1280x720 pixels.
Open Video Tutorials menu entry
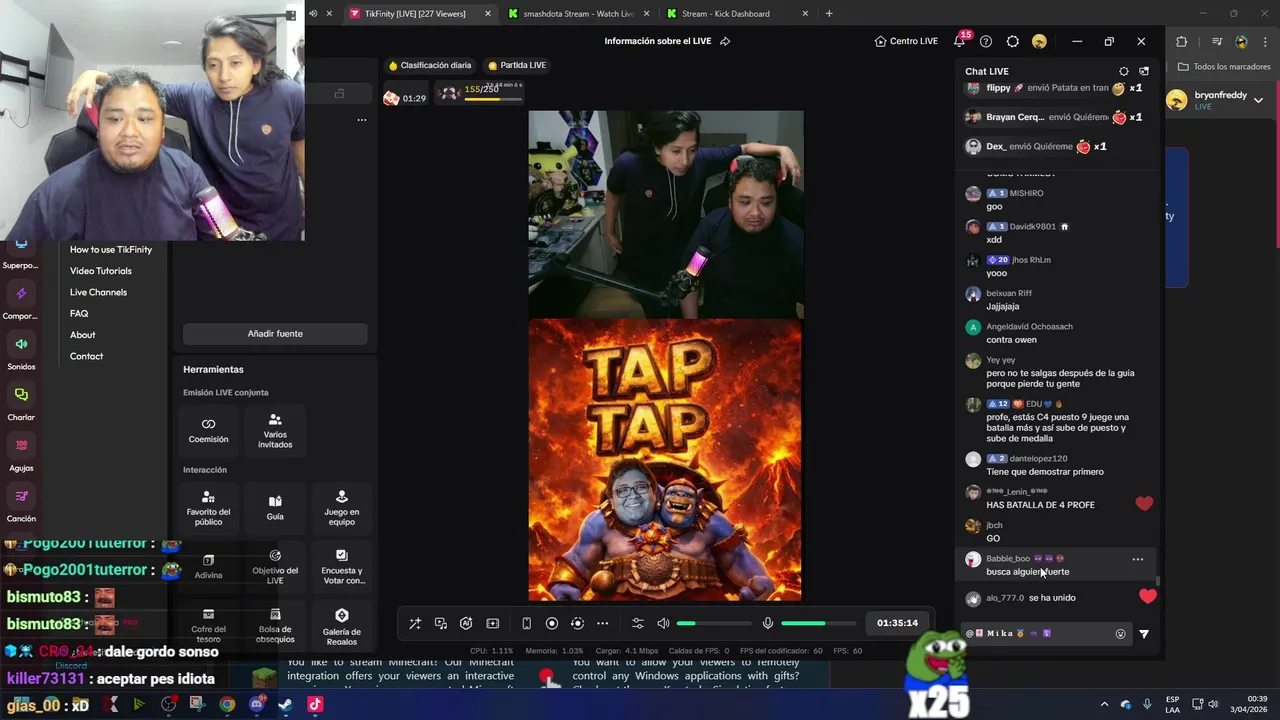point(101,271)
